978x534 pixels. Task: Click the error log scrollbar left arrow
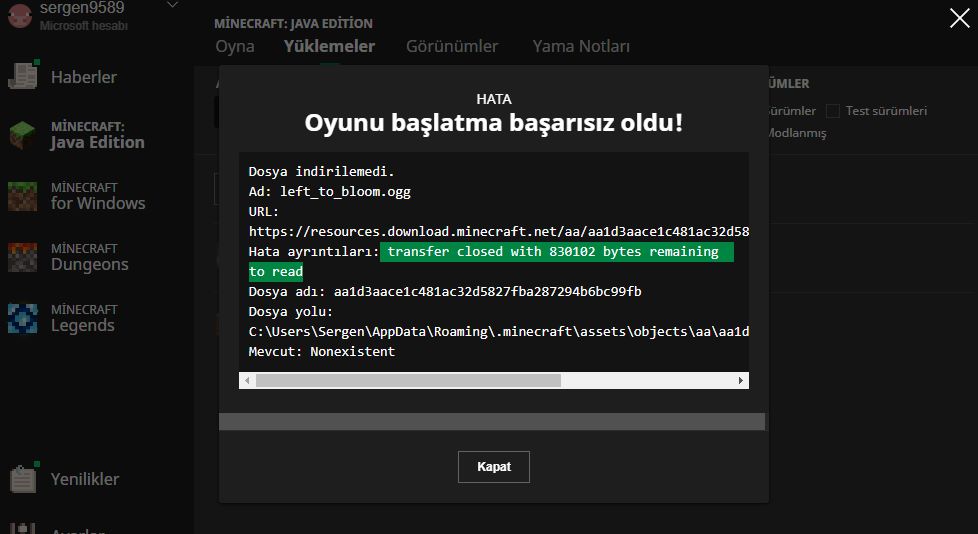pos(248,381)
